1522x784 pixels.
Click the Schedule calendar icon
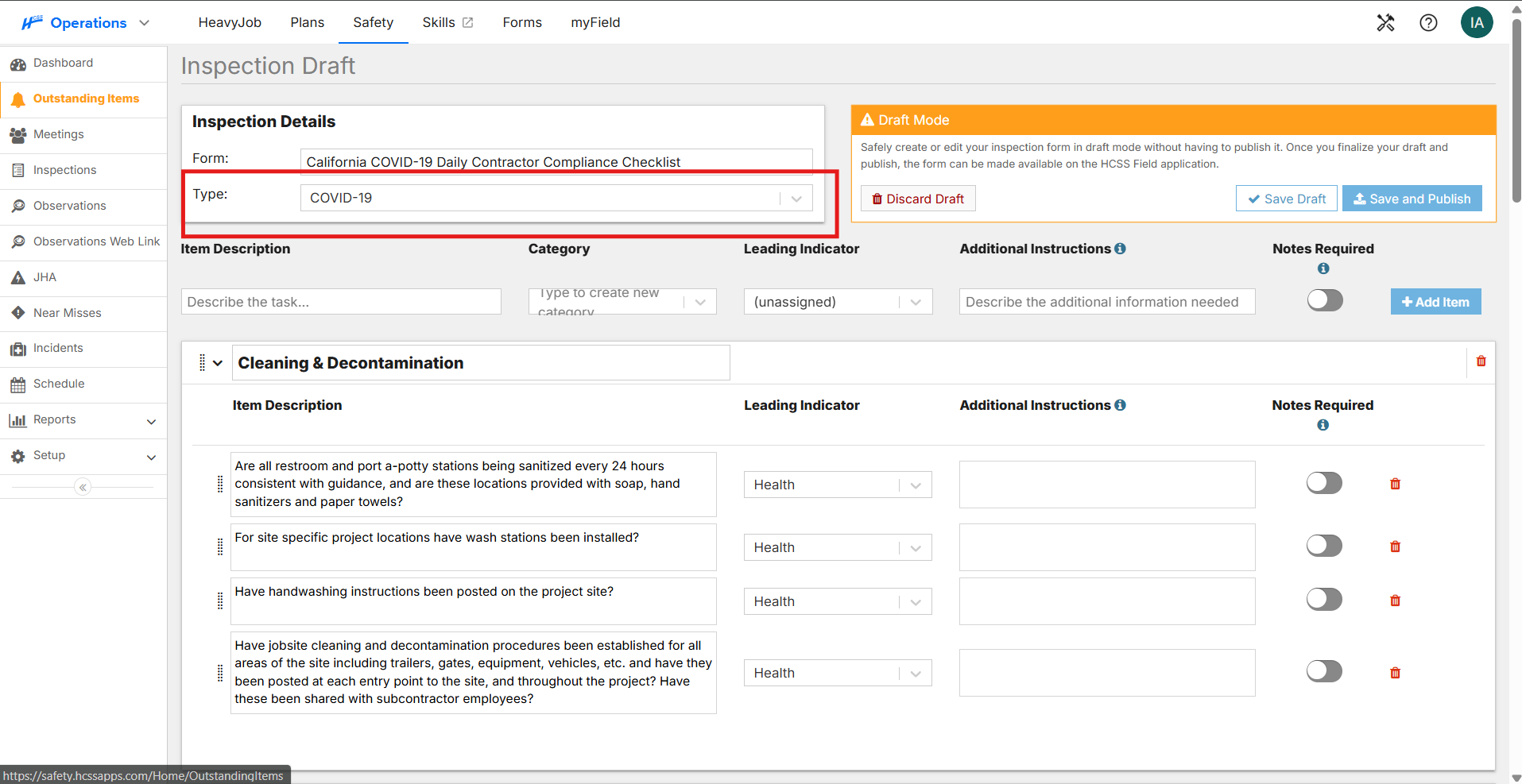point(17,384)
